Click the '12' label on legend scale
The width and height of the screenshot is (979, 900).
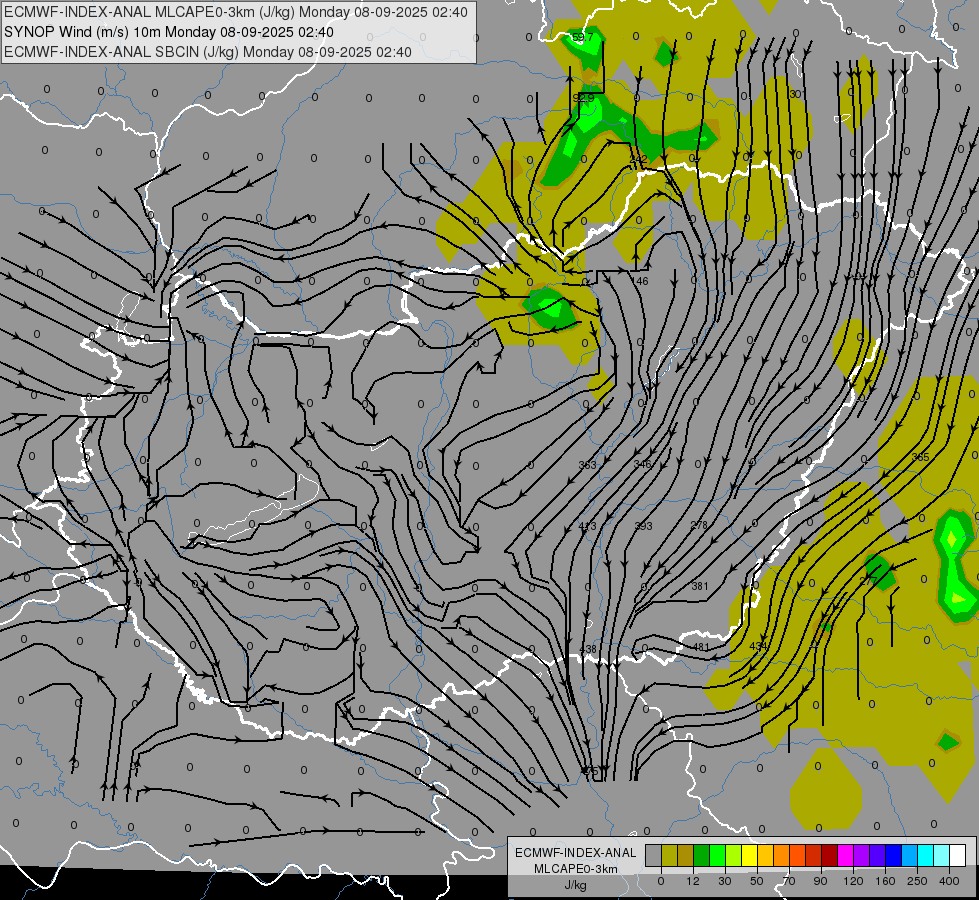693,881
